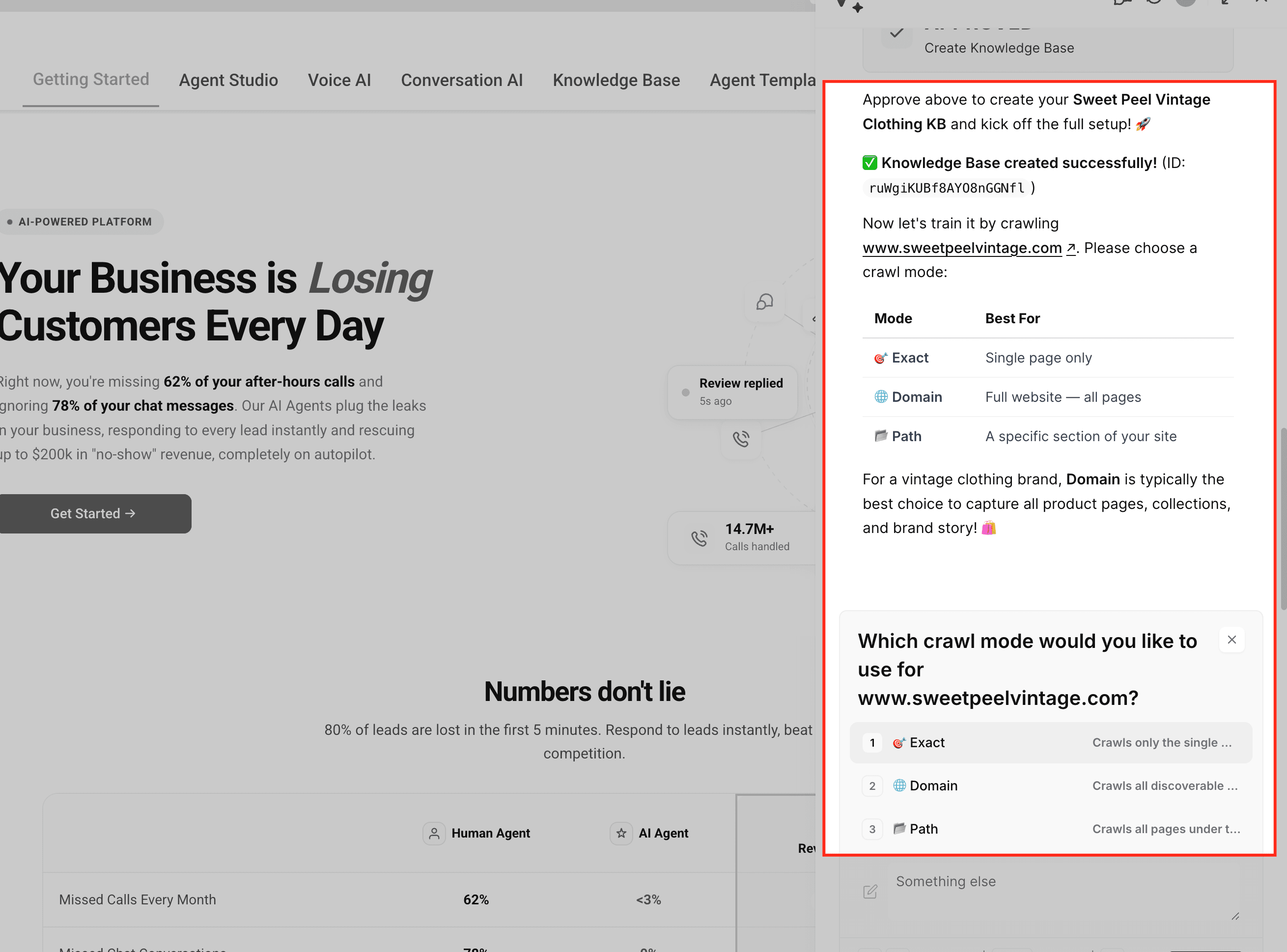Viewport: 1287px width, 952px height.
Task: Click the <3% value in Missed Calls row
Action: pos(648,899)
